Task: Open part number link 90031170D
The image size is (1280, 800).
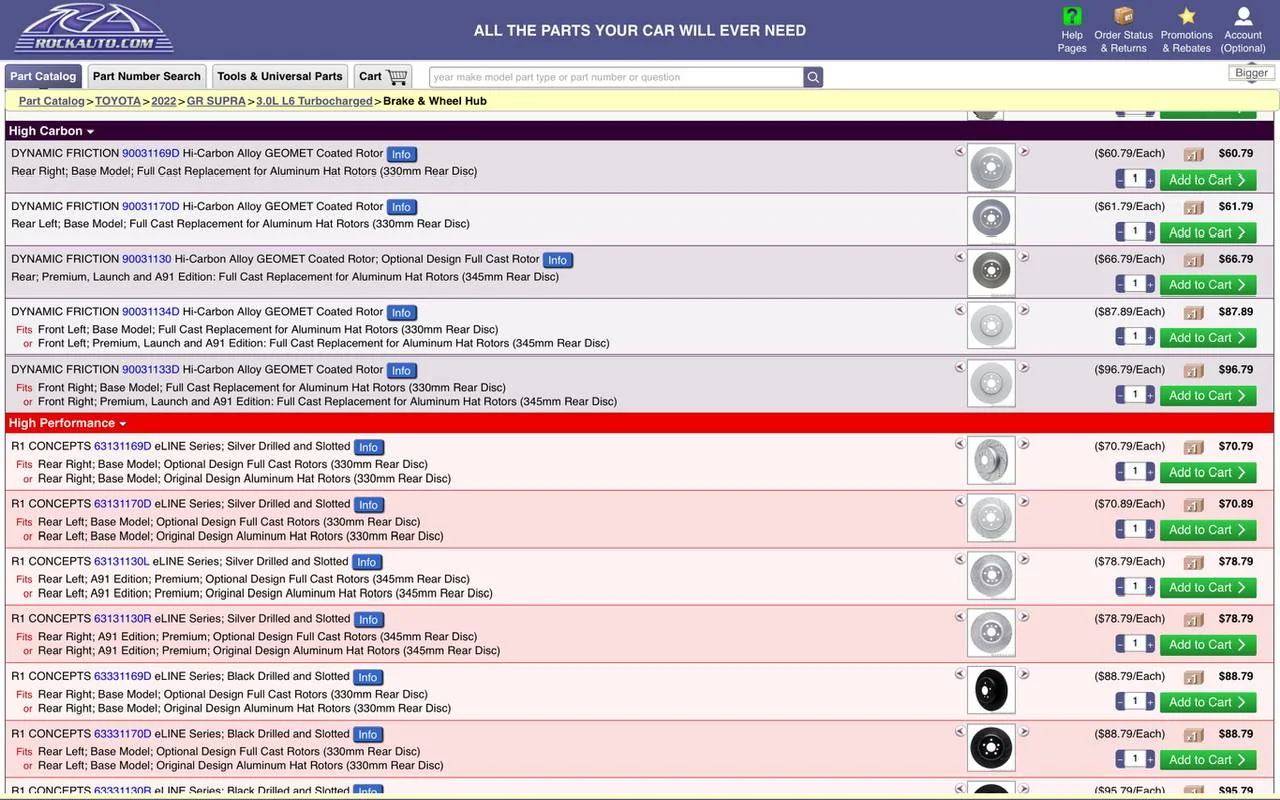Action: [151, 206]
